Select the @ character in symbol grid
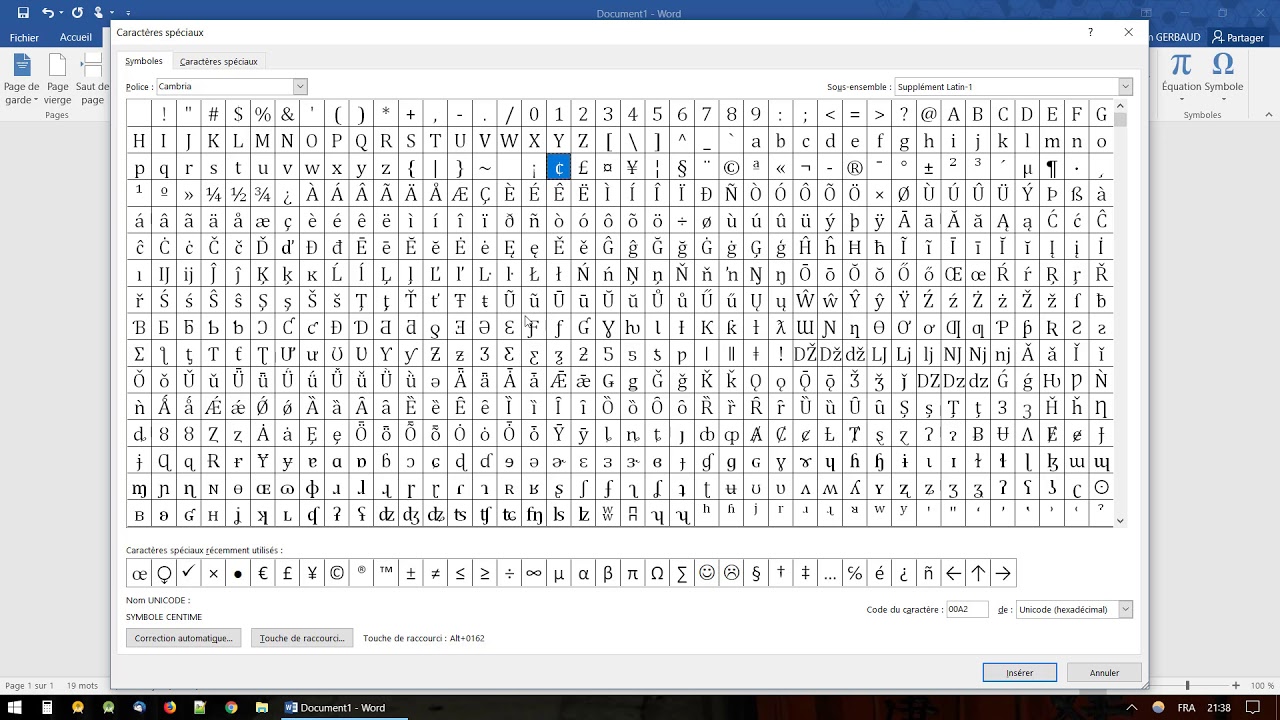 pyautogui.click(x=929, y=114)
